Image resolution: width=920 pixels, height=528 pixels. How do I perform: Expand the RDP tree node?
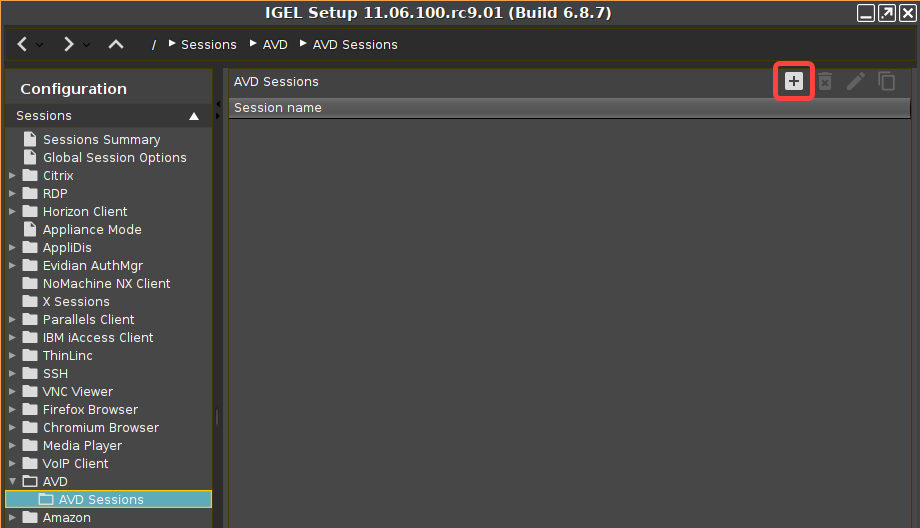point(12,194)
